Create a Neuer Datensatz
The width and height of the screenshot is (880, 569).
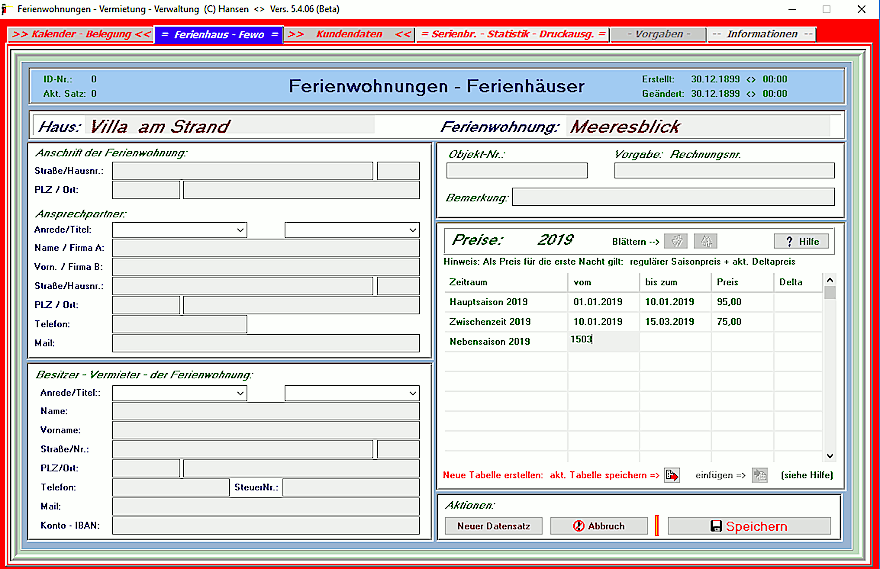point(494,526)
